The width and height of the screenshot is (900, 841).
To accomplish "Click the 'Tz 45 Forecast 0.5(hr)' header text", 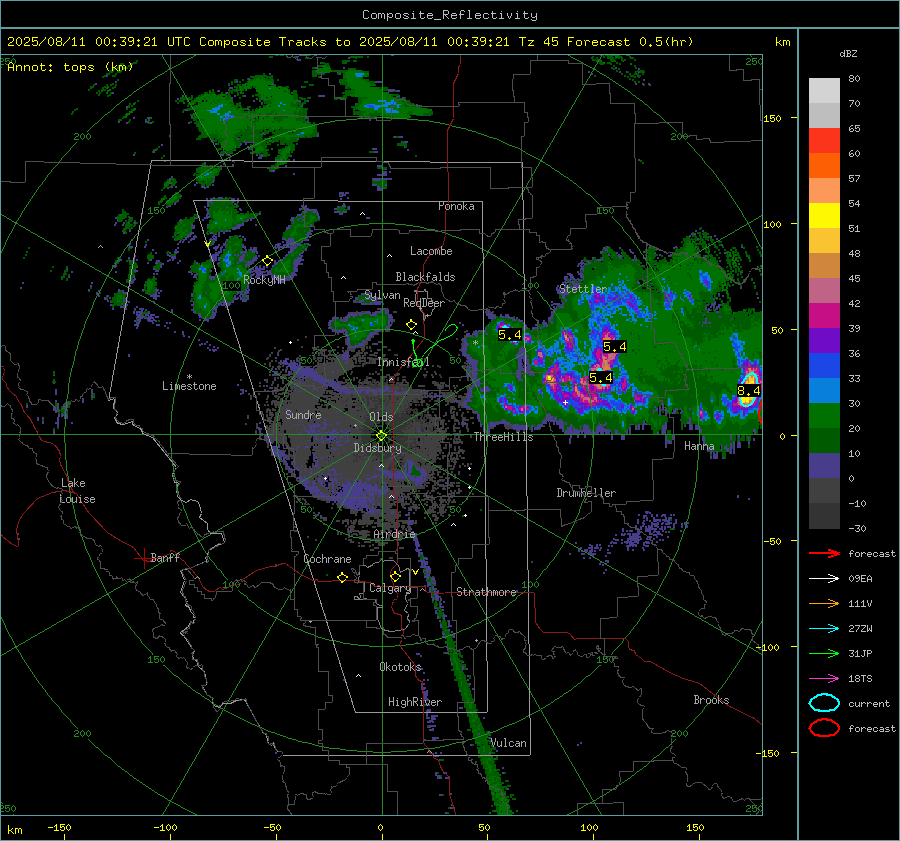I will pos(606,42).
